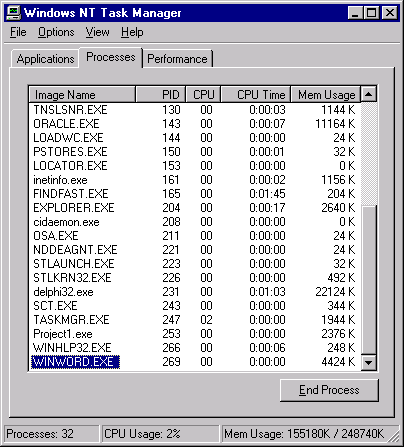
Task: Switch to the Performance tab
Action: coord(177,59)
